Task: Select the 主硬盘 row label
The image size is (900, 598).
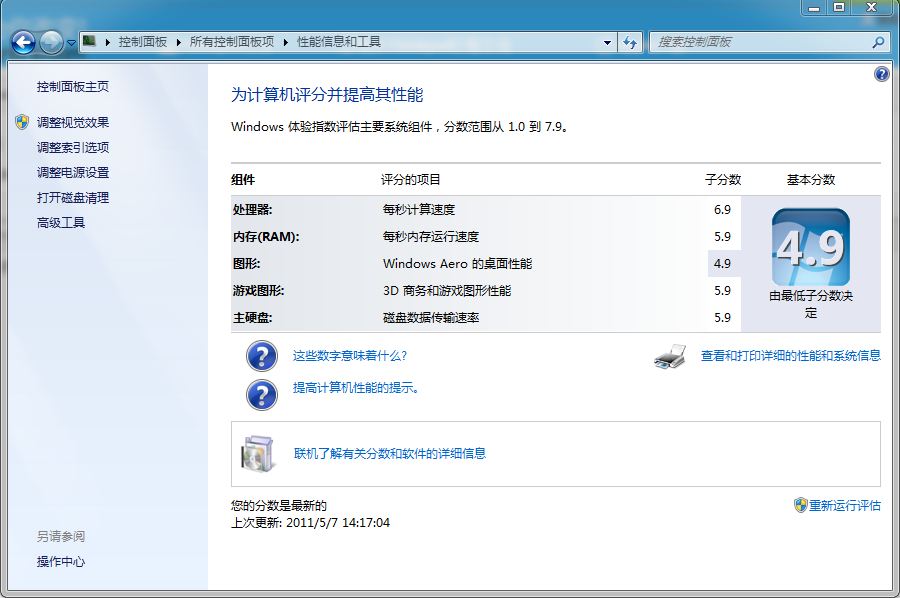Action: 253,317
